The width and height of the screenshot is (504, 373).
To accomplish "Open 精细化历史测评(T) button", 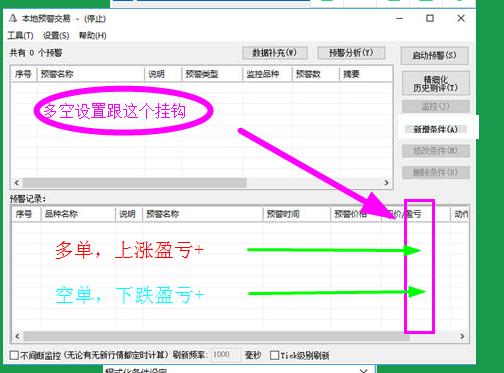I will (x=436, y=84).
